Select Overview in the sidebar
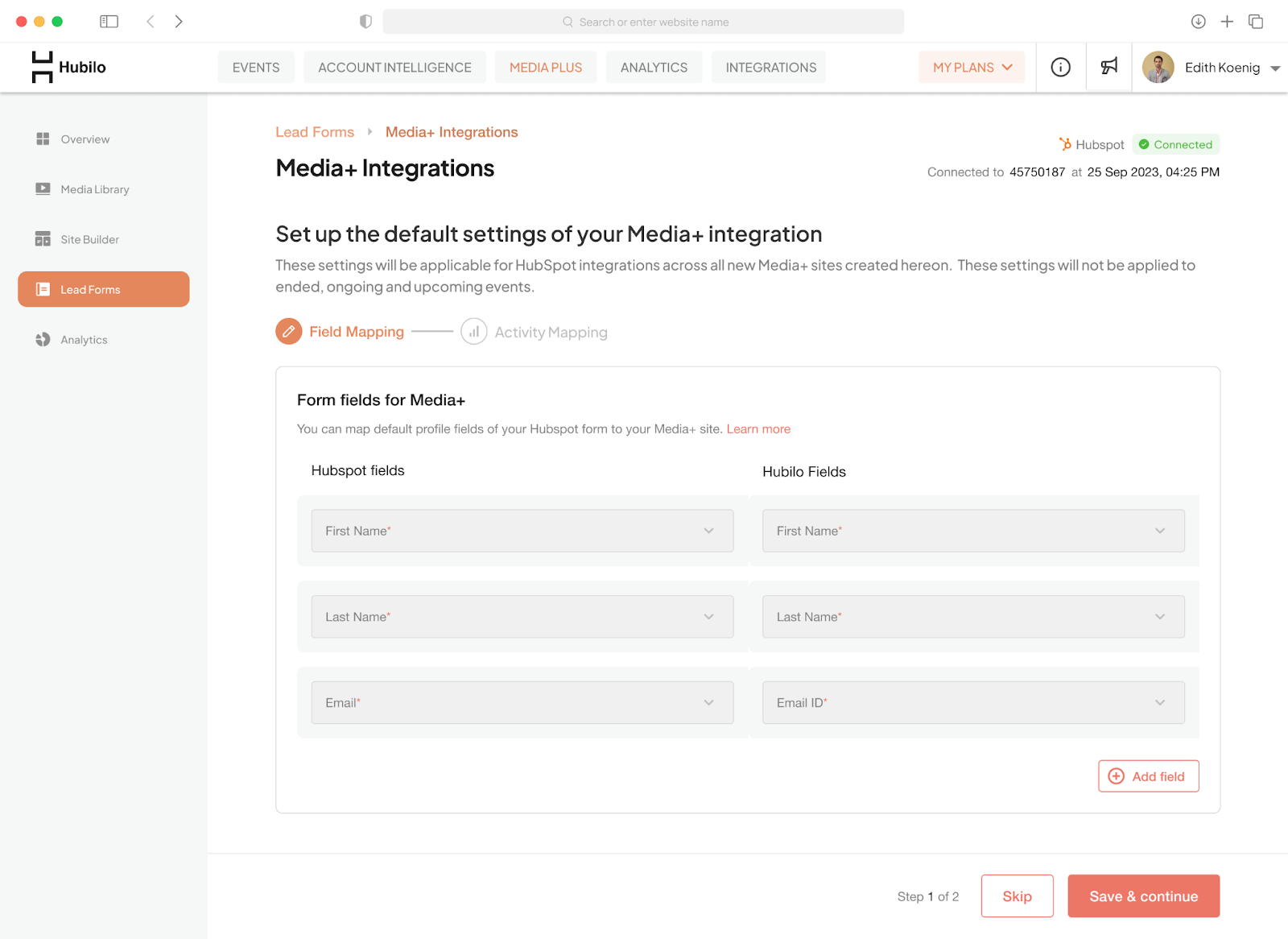This screenshot has height=939, width=1288. click(x=104, y=139)
